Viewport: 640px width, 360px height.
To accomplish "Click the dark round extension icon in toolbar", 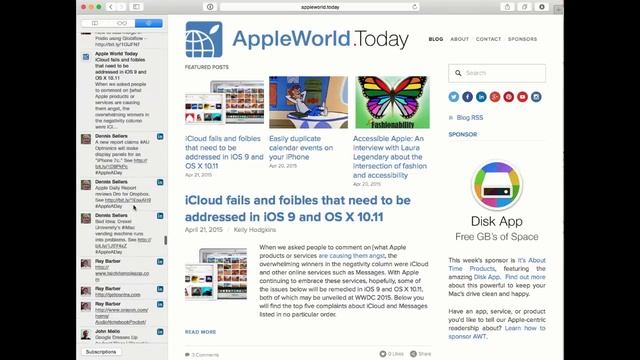I will [x=542, y=7].
